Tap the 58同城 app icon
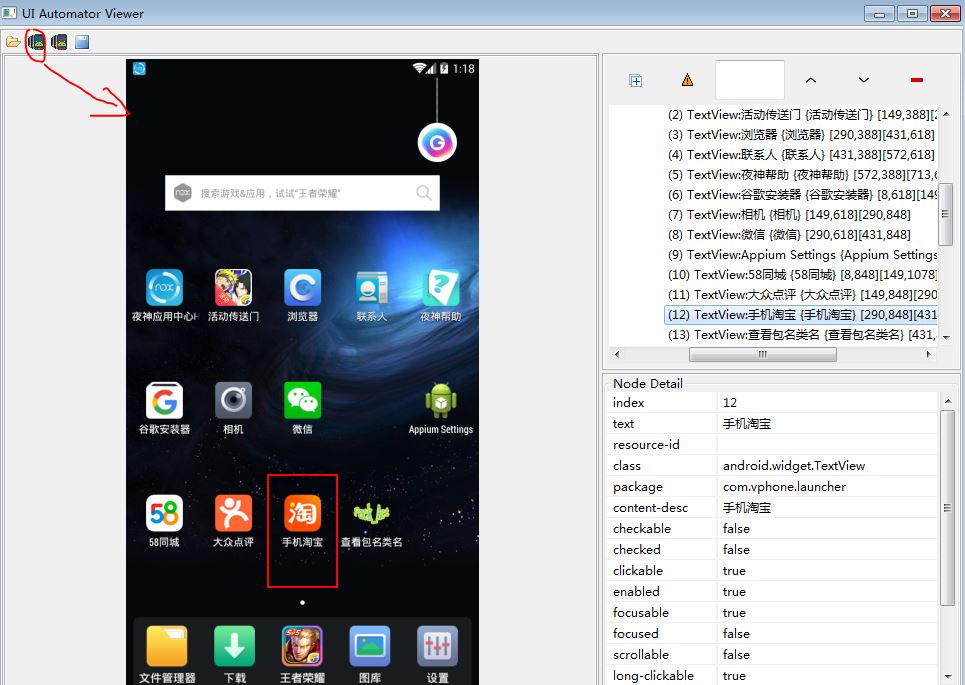 point(164,513)
